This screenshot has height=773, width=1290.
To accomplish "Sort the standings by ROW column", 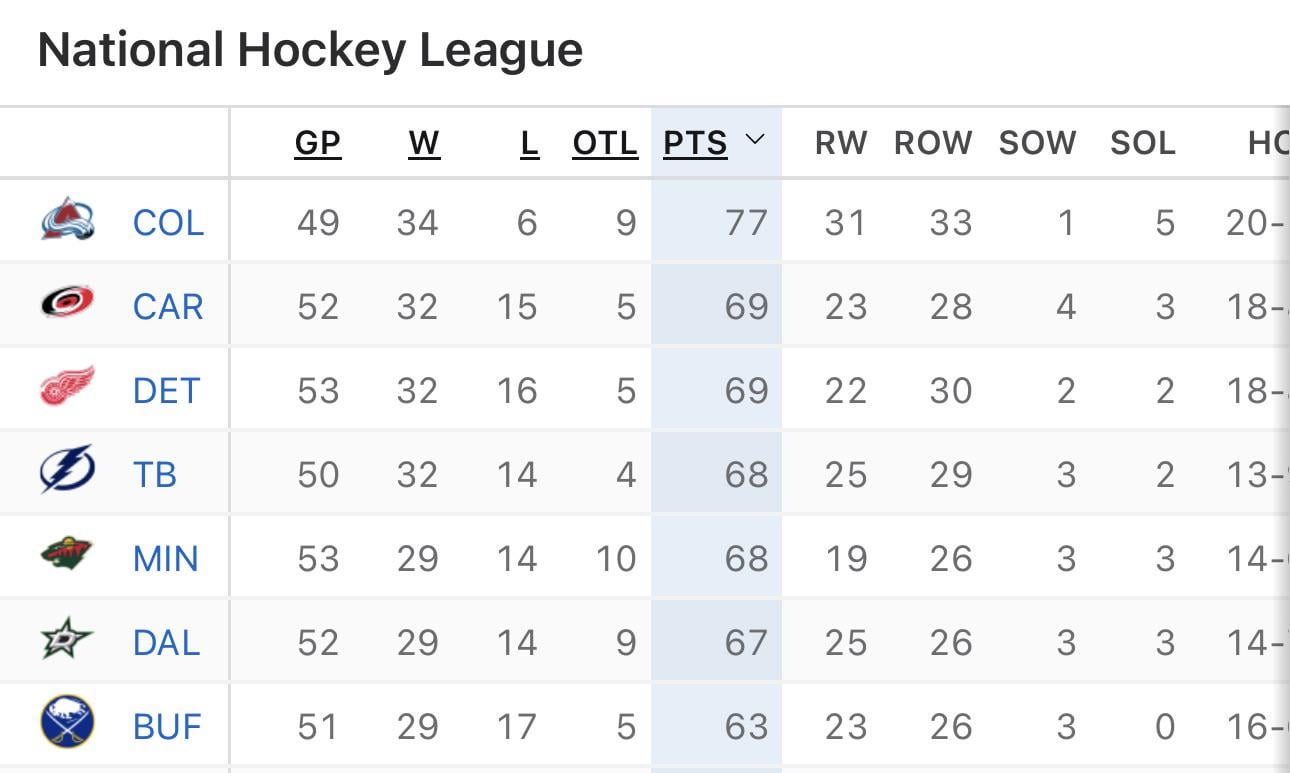I will pos(932,141).
